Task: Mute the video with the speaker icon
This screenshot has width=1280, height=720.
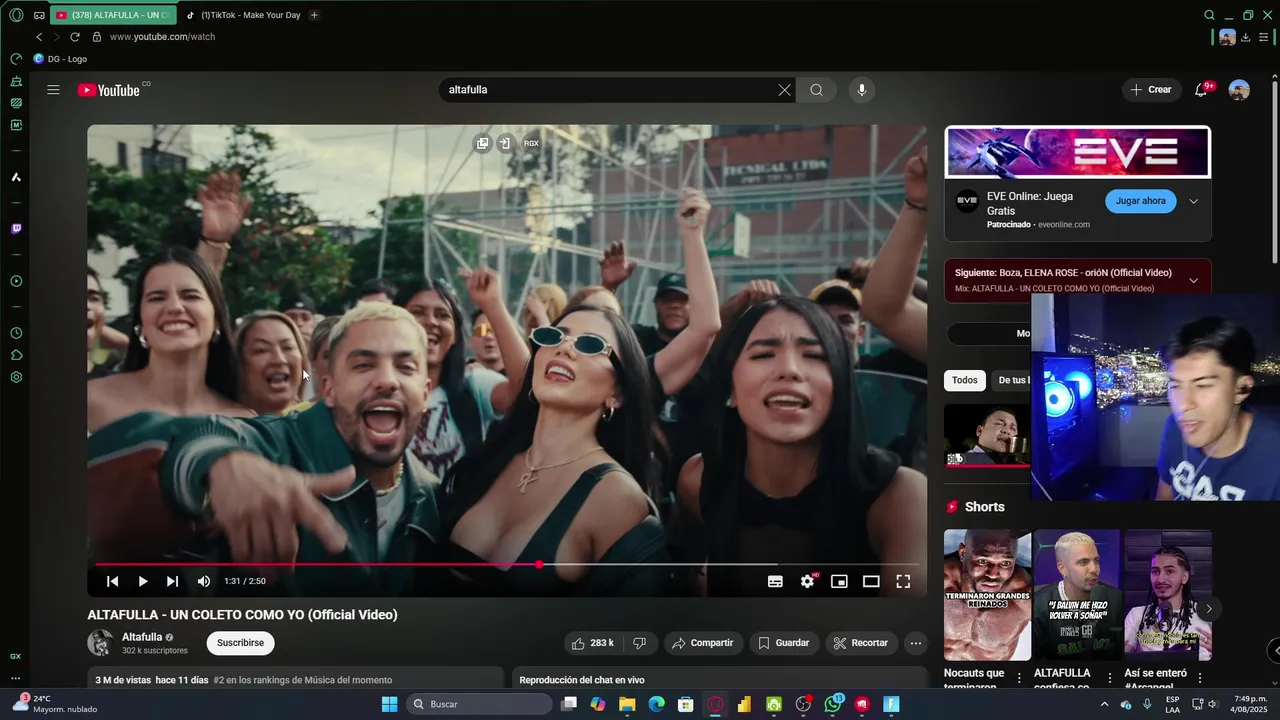Action: click(203, 581)
